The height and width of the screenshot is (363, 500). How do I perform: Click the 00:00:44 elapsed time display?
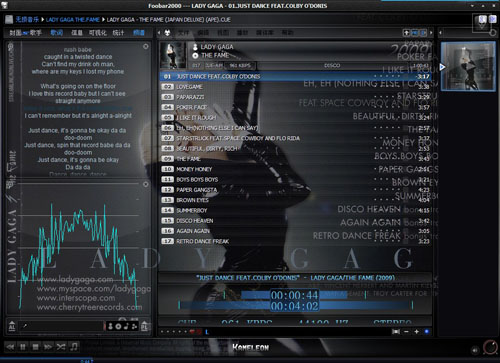coord(294,295)
